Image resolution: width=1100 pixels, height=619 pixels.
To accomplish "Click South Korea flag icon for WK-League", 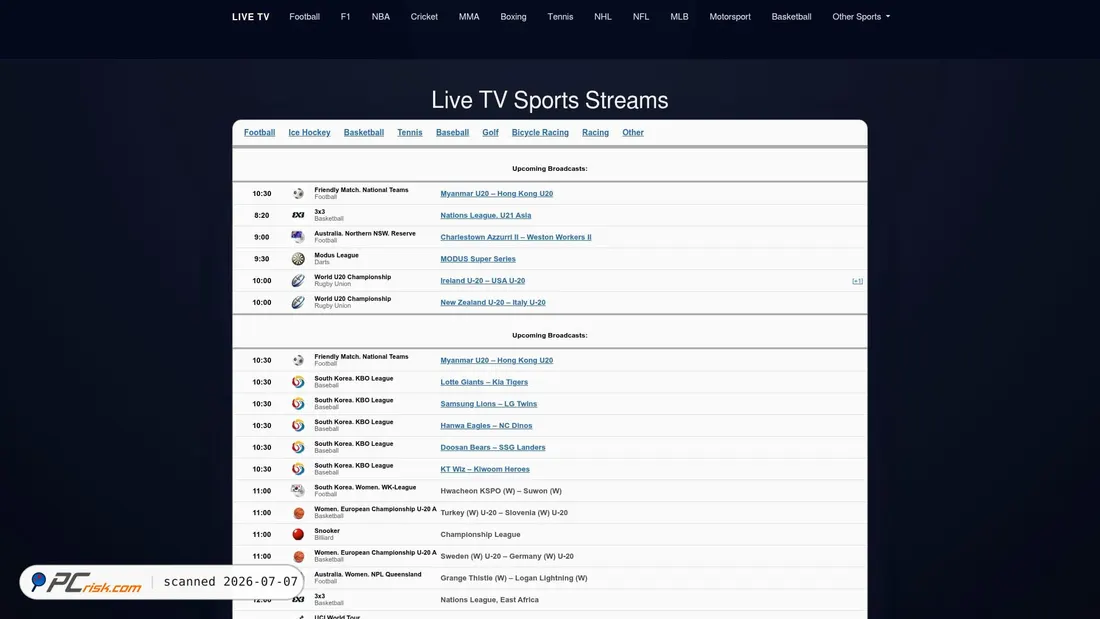I will point(298,491).
